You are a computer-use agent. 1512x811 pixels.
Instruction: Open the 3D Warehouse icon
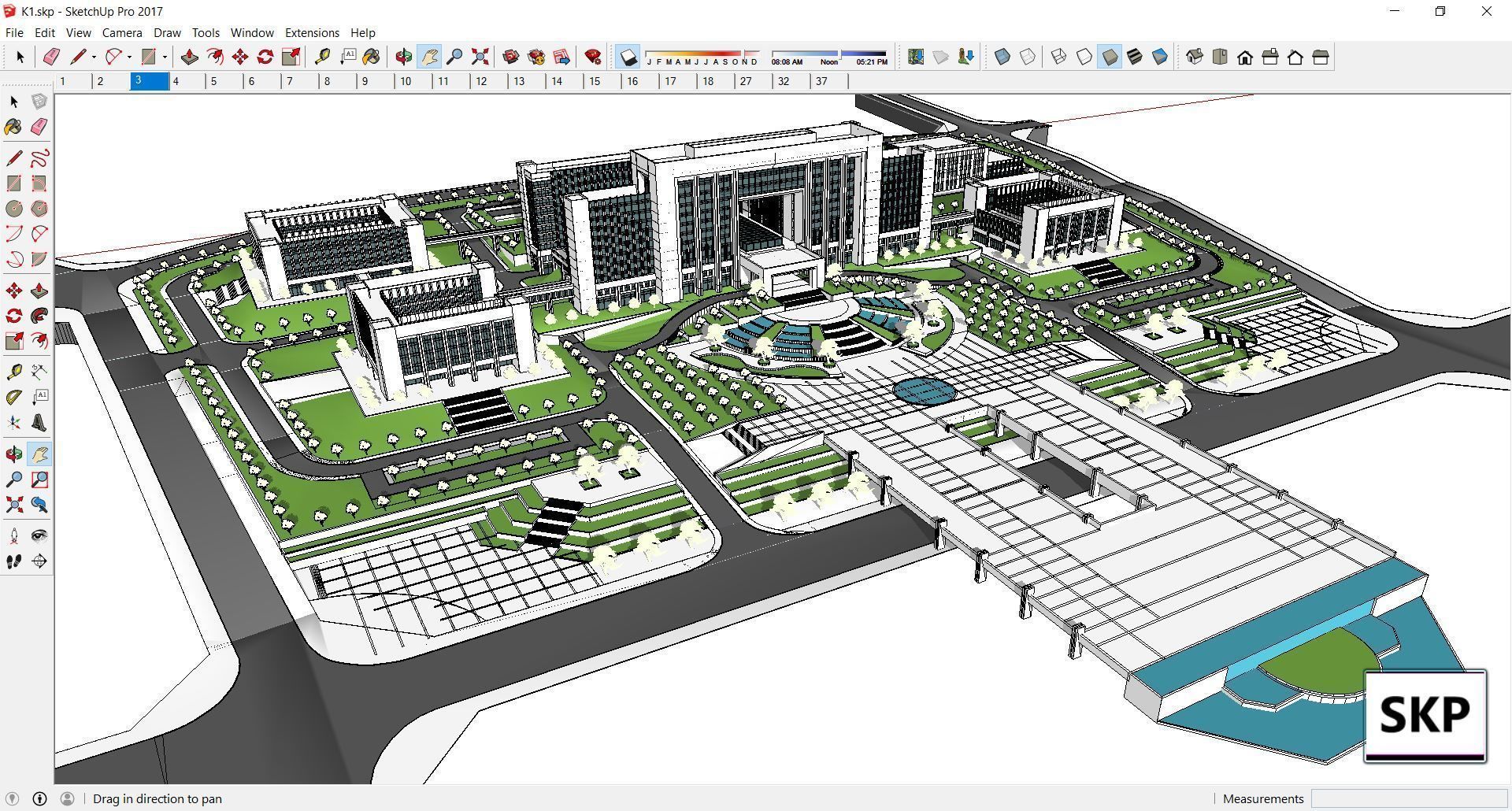click(511, 57)
